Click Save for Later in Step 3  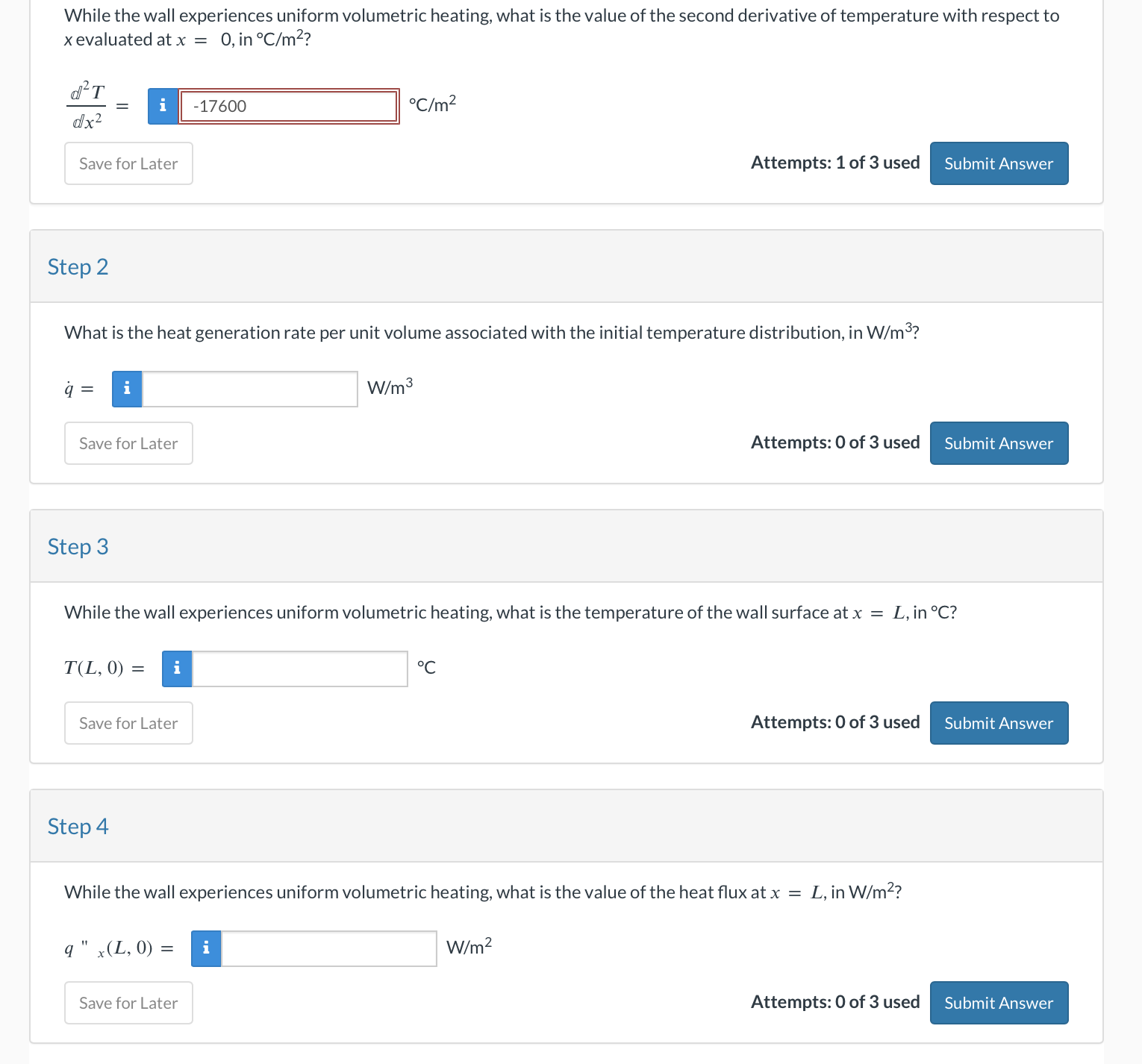(128, 723)
